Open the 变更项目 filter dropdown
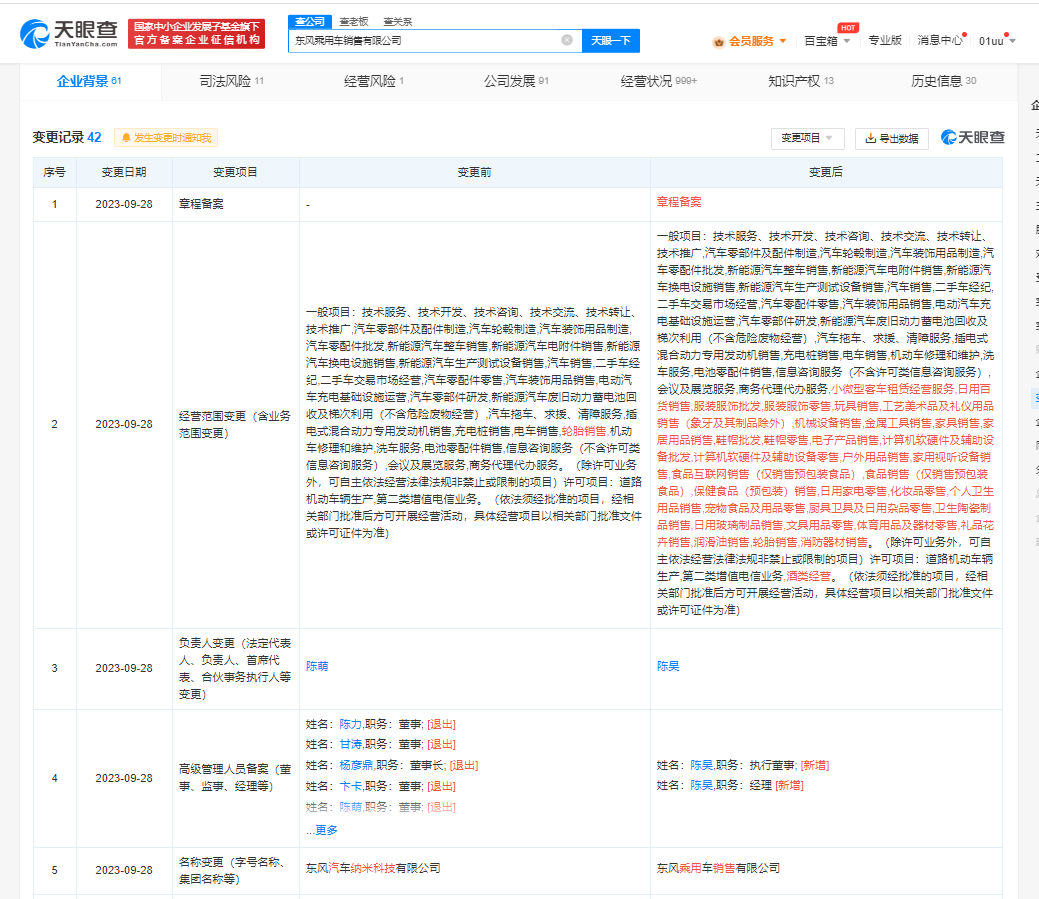The image size is (1039, 899). 806,138
